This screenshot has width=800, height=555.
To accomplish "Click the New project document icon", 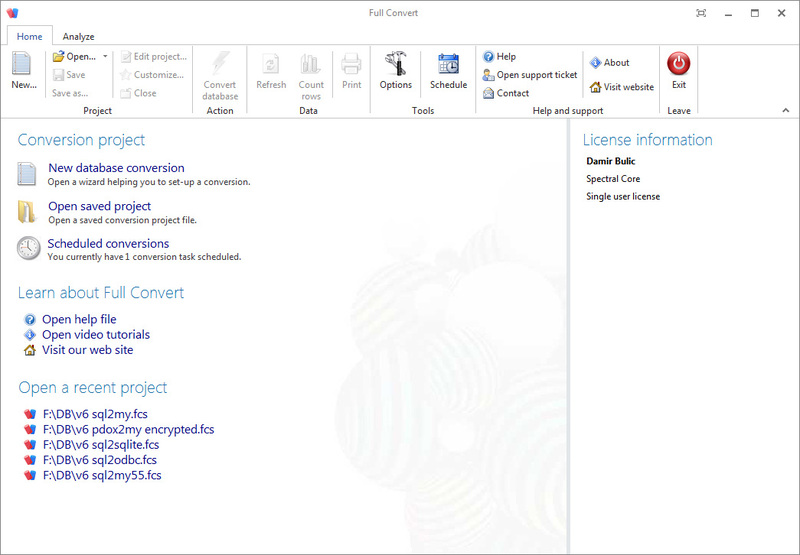I will (22, 63).
